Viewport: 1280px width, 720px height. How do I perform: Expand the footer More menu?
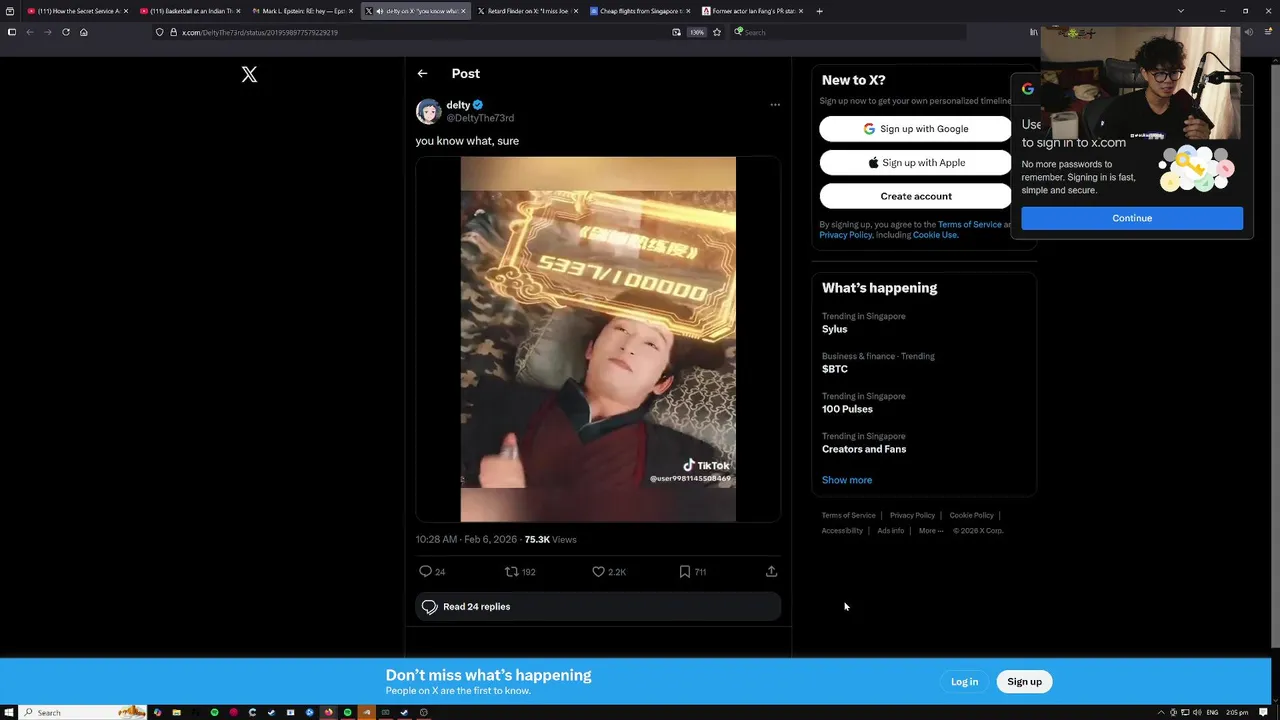coord(930,531)
